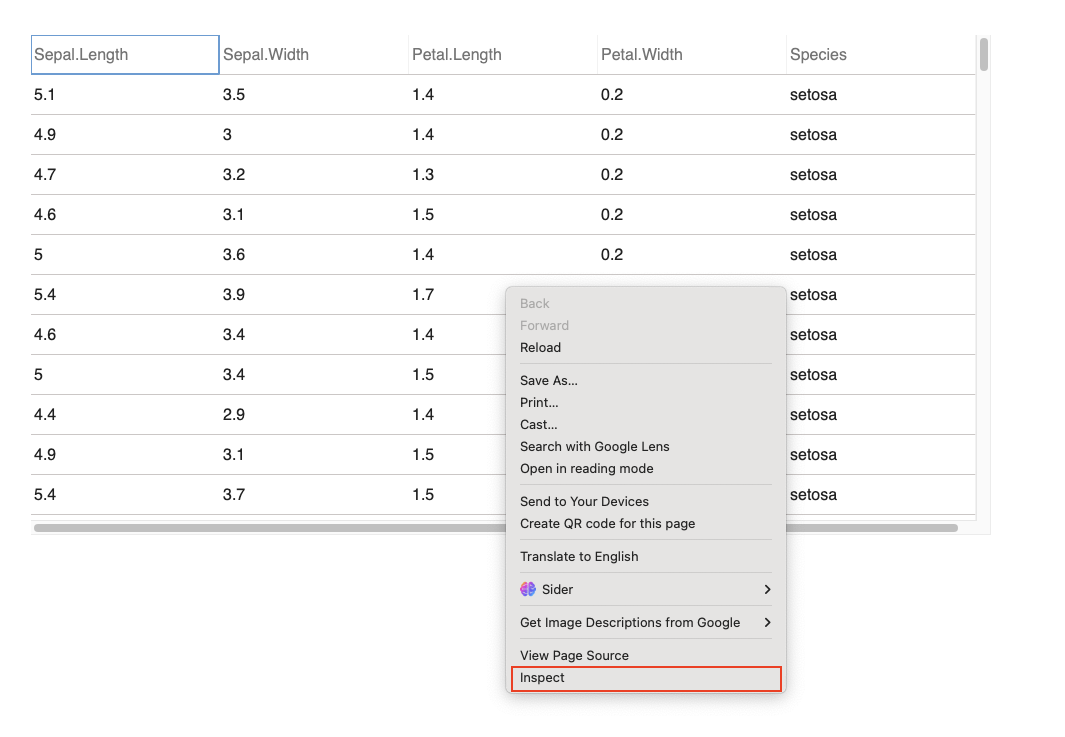The height and width of the screenshot is (737, 1065).
Task: Expand the Sider submenu arrow
Action: (x=767, y=590)
